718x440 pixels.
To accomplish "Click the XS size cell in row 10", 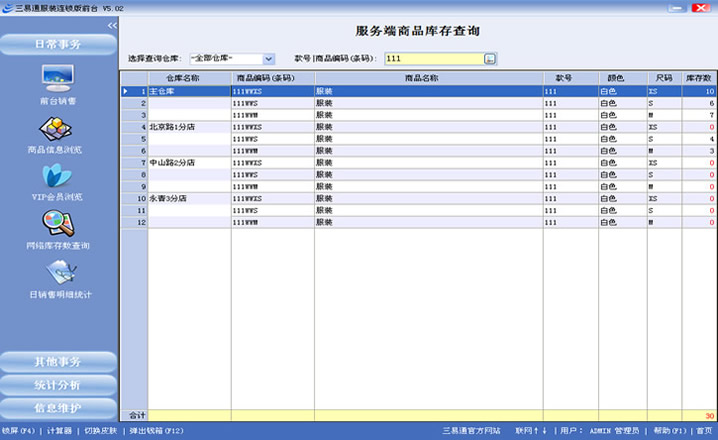I will point(664,198).
